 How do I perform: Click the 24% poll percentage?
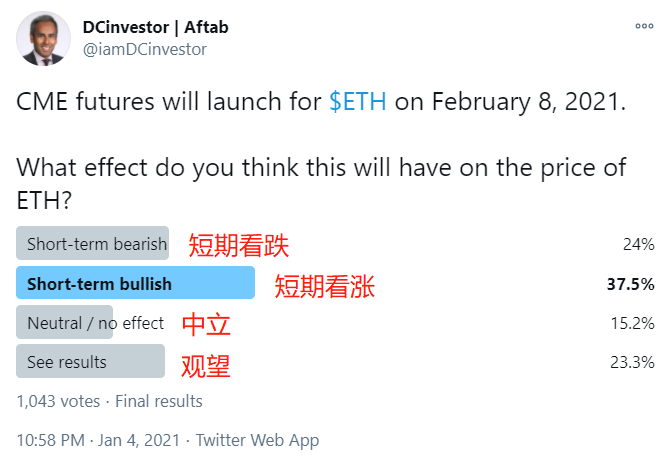pos(638,244)
